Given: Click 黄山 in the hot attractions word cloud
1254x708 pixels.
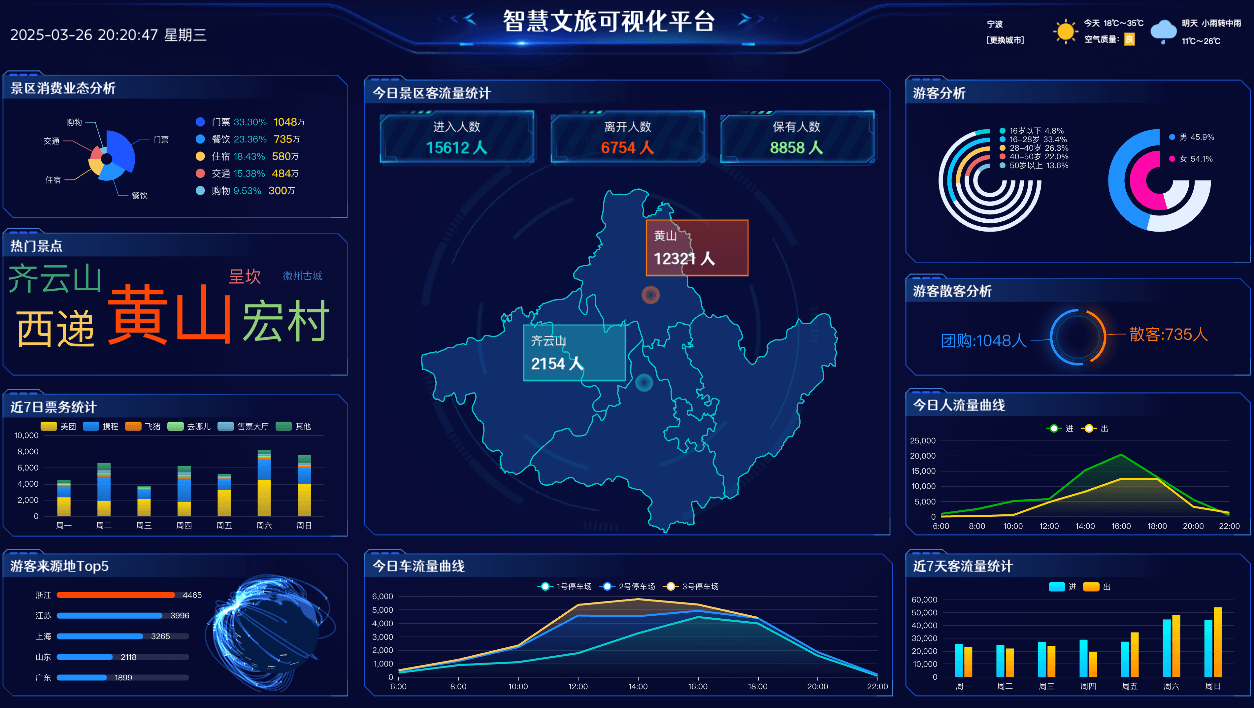Looking at the screenshot, I should [x=169, y=314].
